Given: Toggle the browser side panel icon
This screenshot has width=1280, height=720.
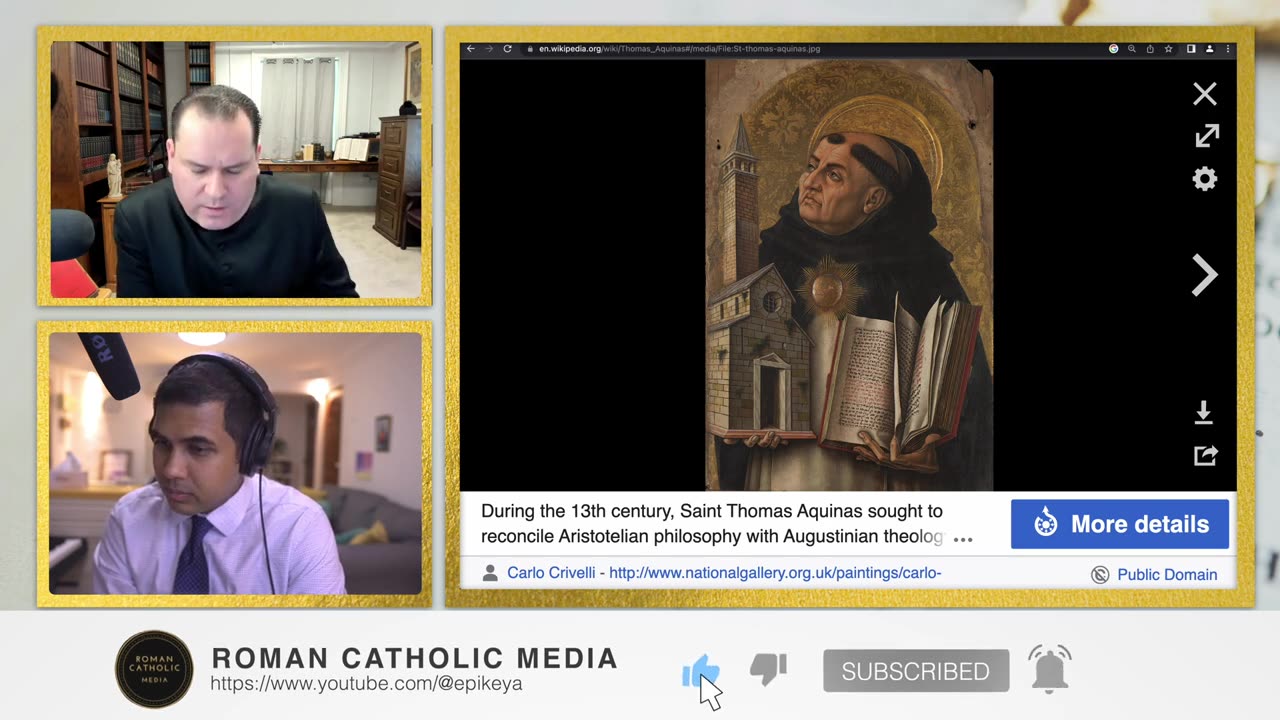Looking at the screenshot, I should 1191,49.
